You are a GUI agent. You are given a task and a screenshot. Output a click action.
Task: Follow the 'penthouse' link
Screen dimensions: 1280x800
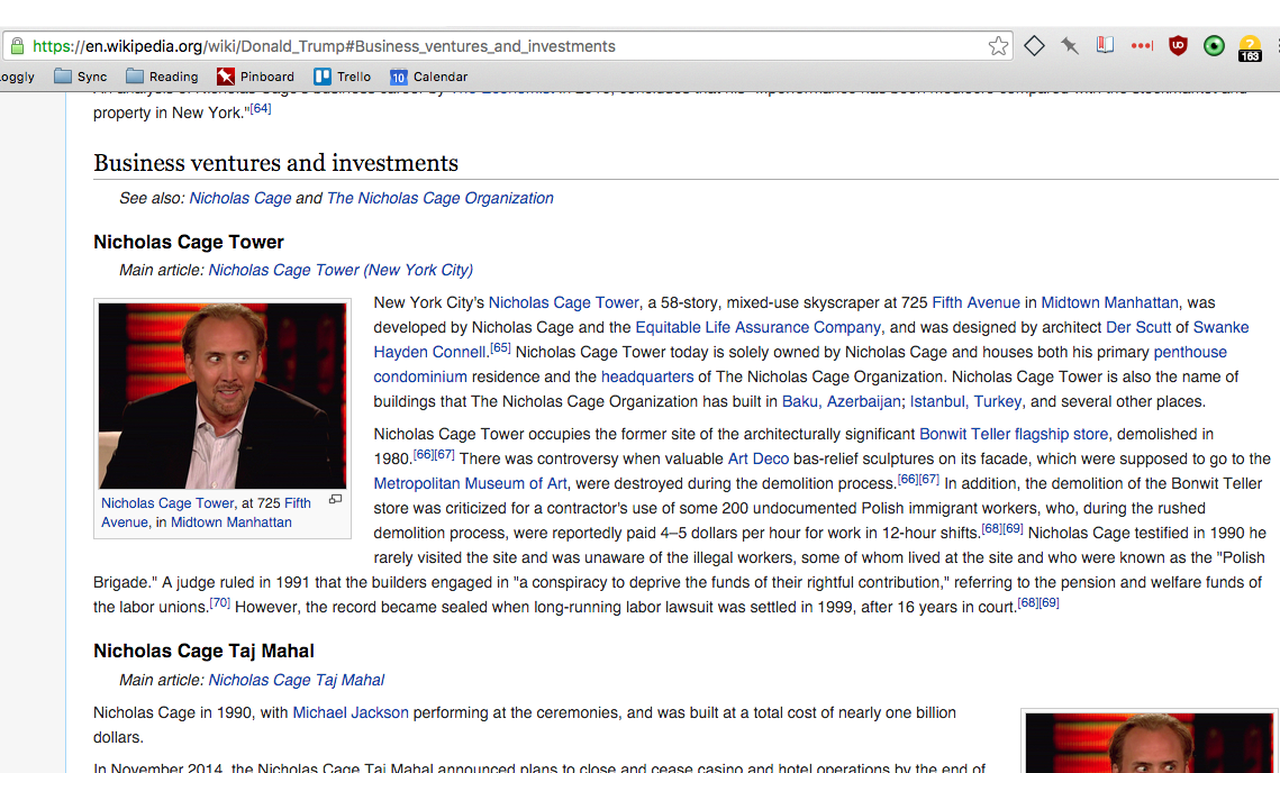1190,352
